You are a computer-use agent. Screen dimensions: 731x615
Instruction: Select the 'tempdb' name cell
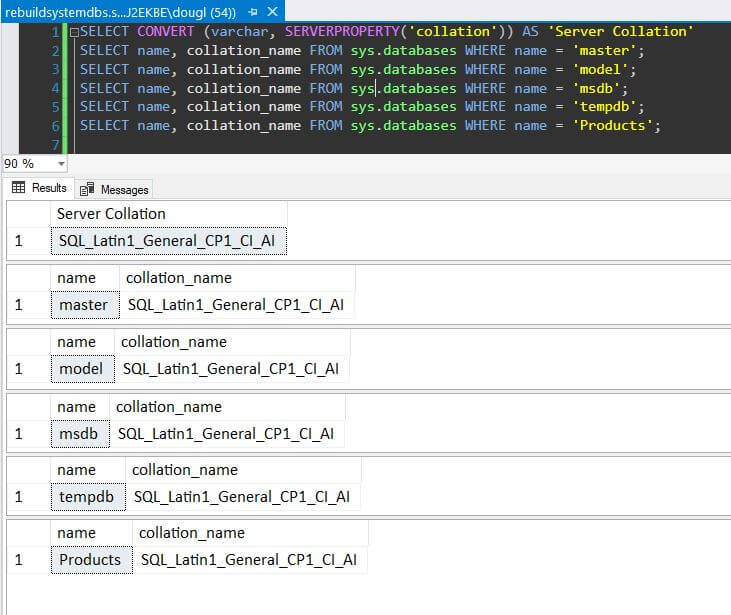88,497
